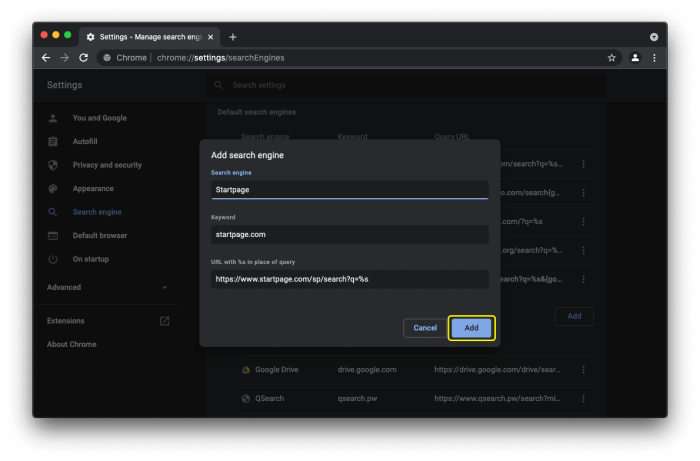Click the URL with %s query field
700x461 pixels.
(350, 279)
